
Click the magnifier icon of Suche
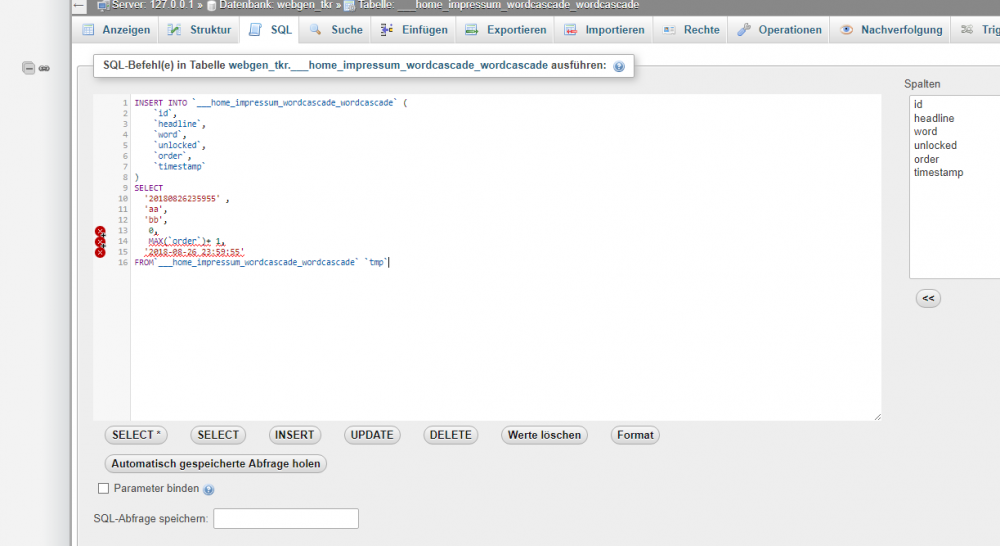[315, 30]
